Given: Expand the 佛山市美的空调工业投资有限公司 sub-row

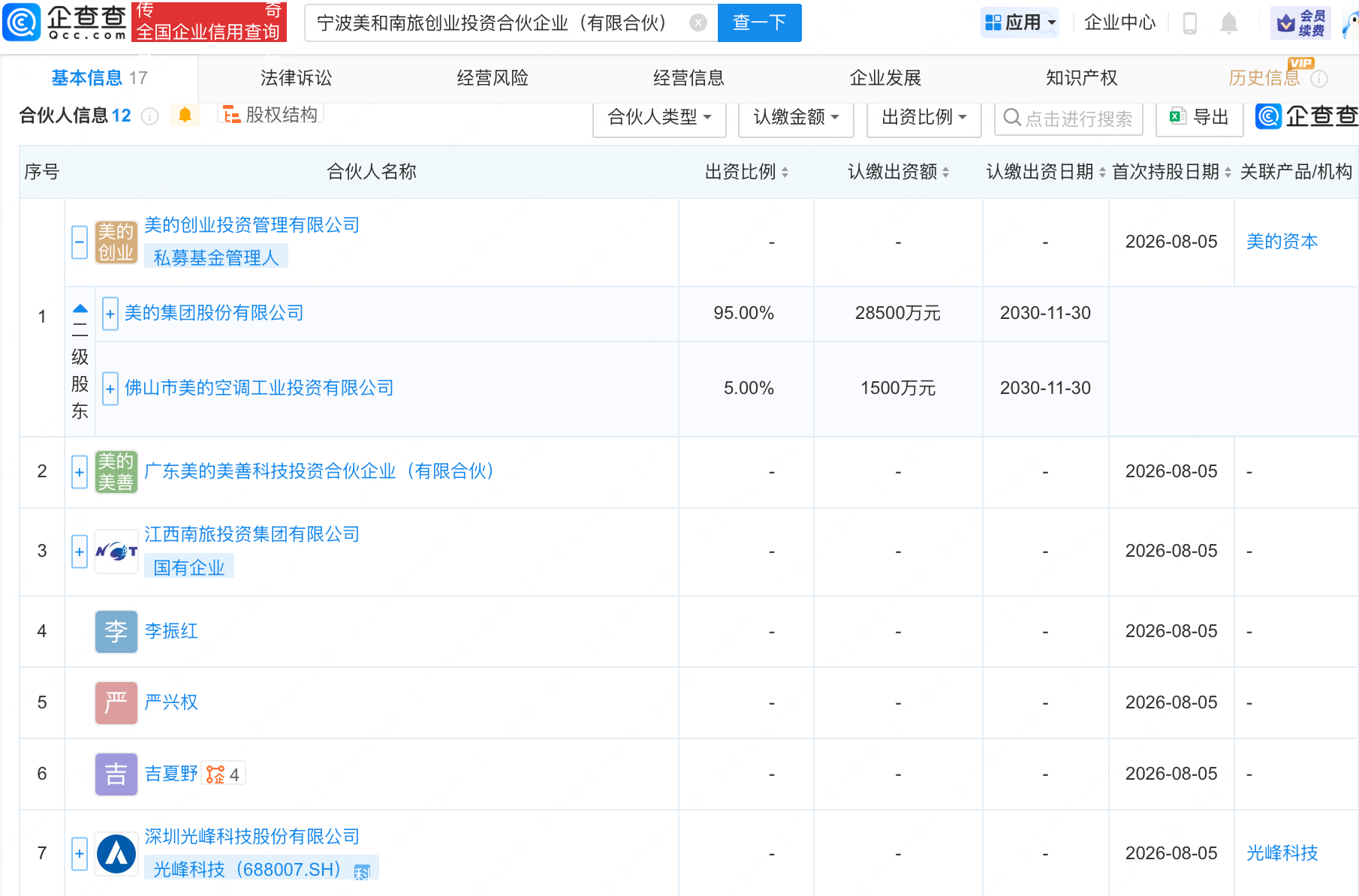Looking at the screenshot, I should pos(110,389).
